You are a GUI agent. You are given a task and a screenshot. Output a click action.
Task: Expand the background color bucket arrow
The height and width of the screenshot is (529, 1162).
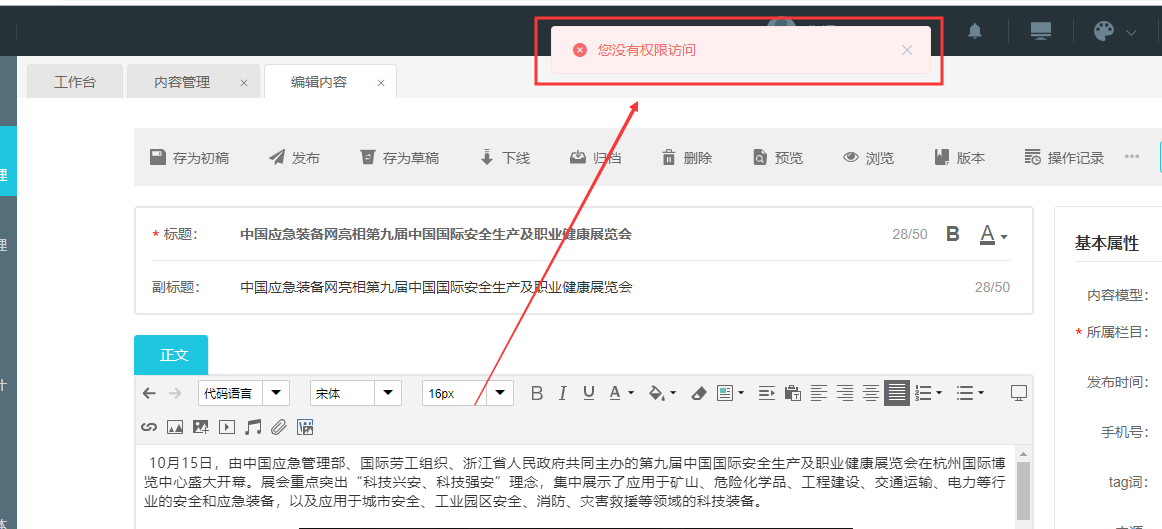pos(673,393)
